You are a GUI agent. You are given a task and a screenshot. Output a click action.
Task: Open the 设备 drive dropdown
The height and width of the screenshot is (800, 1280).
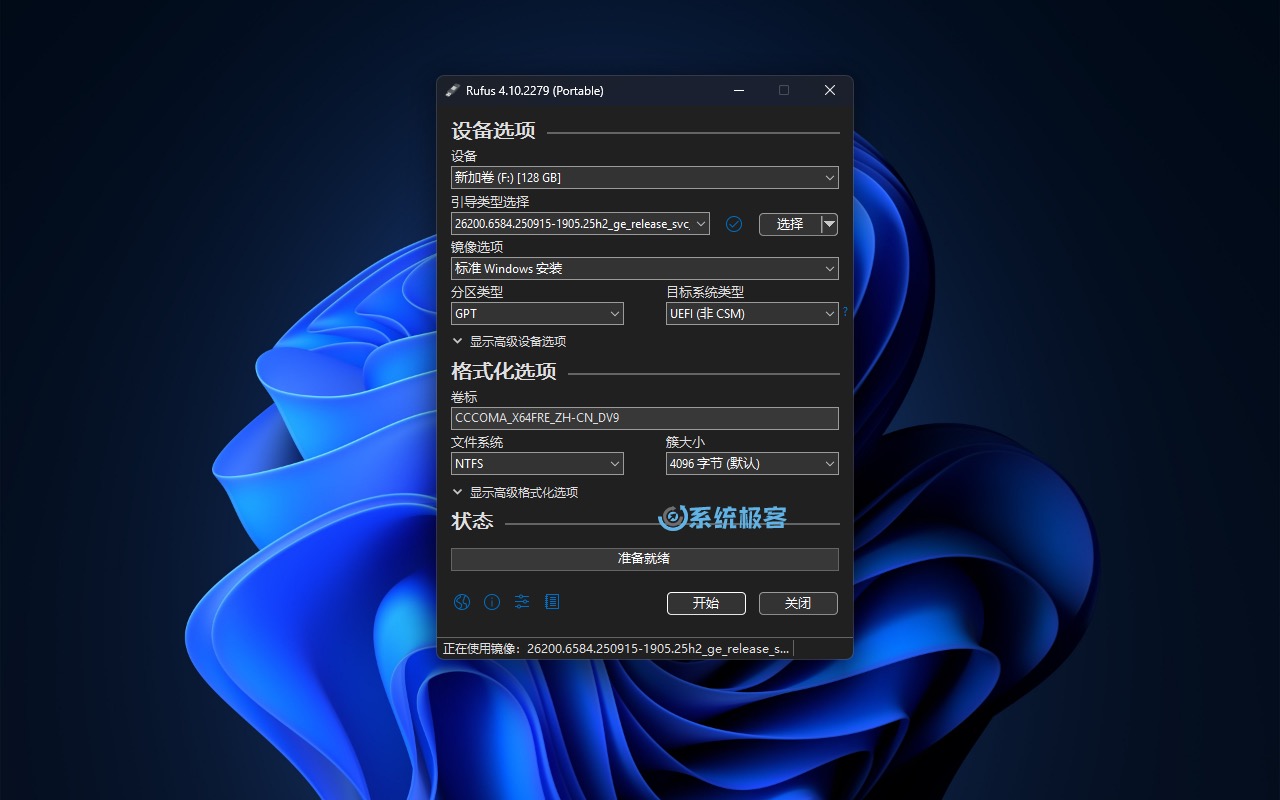(x=644, y=178)
